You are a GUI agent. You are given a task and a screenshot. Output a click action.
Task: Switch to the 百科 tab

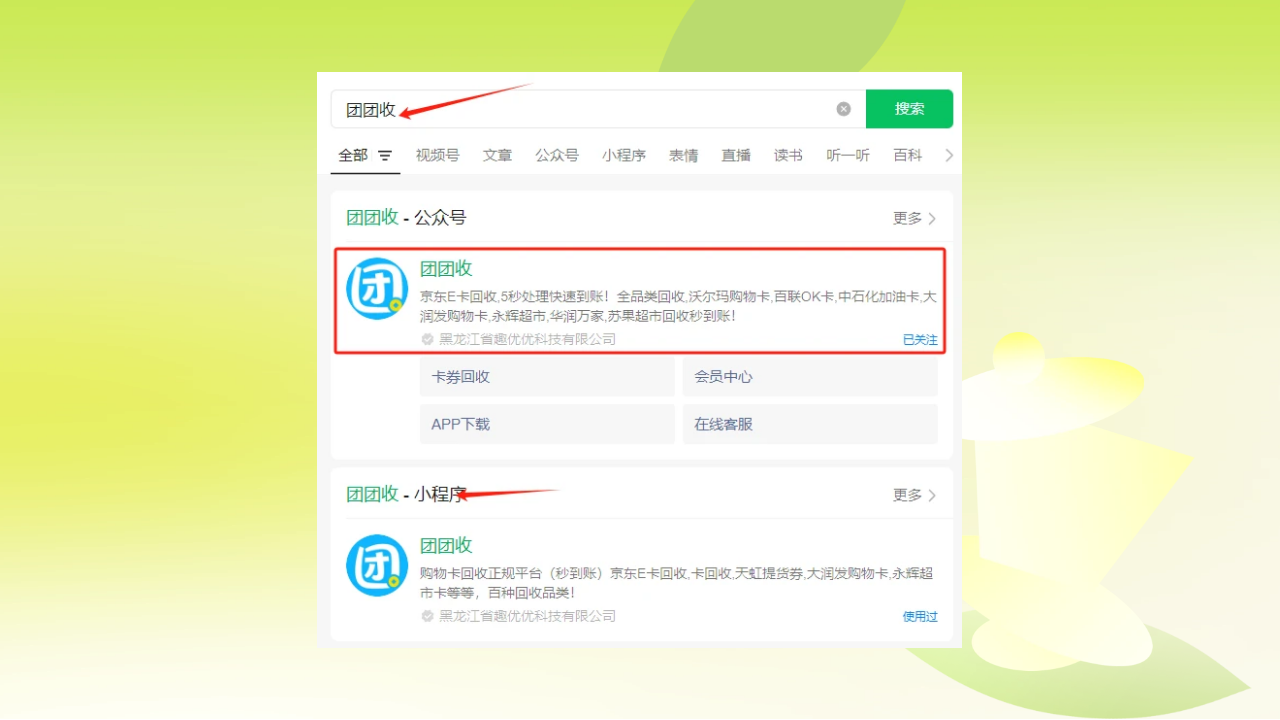[x=908, y=155]
